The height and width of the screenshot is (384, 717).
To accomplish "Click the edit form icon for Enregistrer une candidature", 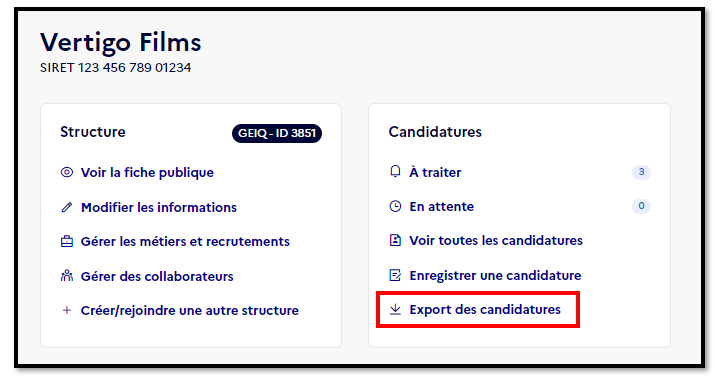I will click(x=395, y=275).
